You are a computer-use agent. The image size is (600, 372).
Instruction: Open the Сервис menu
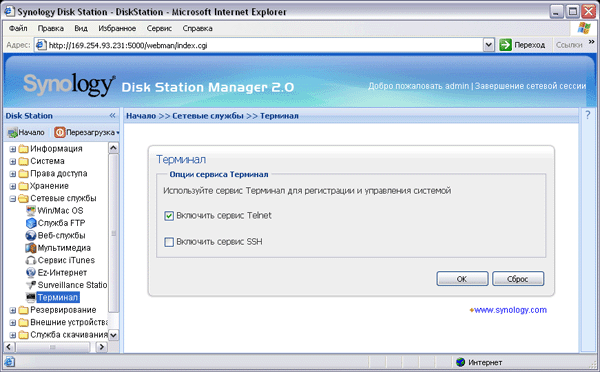[159, 28]
